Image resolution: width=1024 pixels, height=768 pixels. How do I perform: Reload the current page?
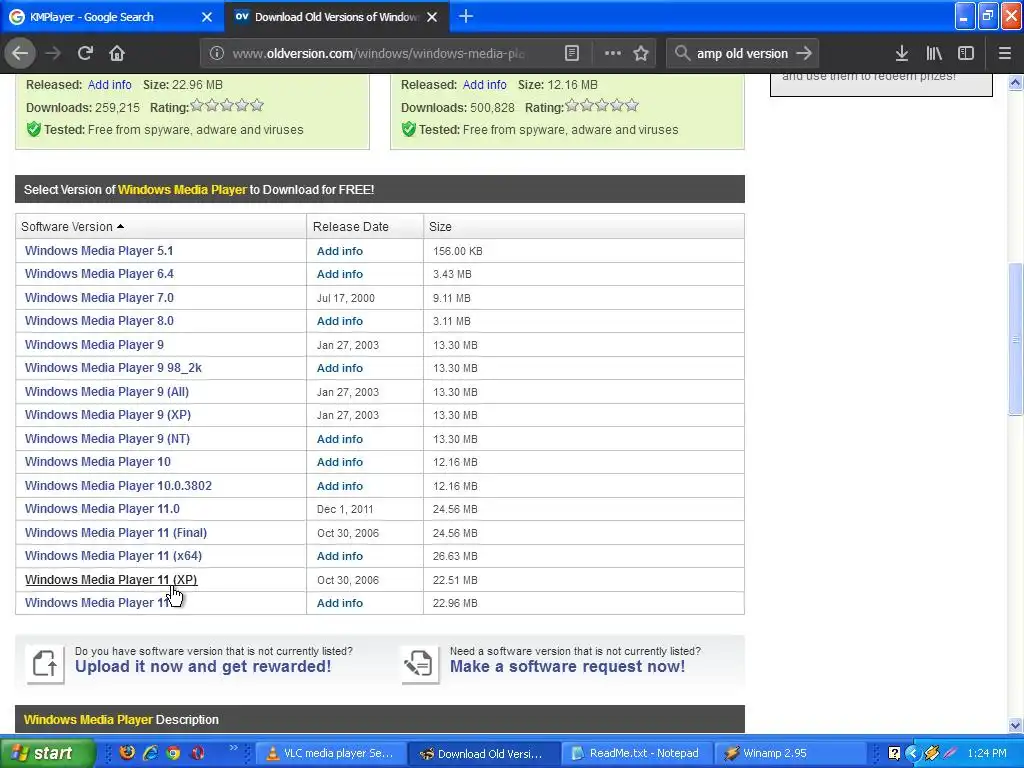pyautogui.click(x=85, y=53)
